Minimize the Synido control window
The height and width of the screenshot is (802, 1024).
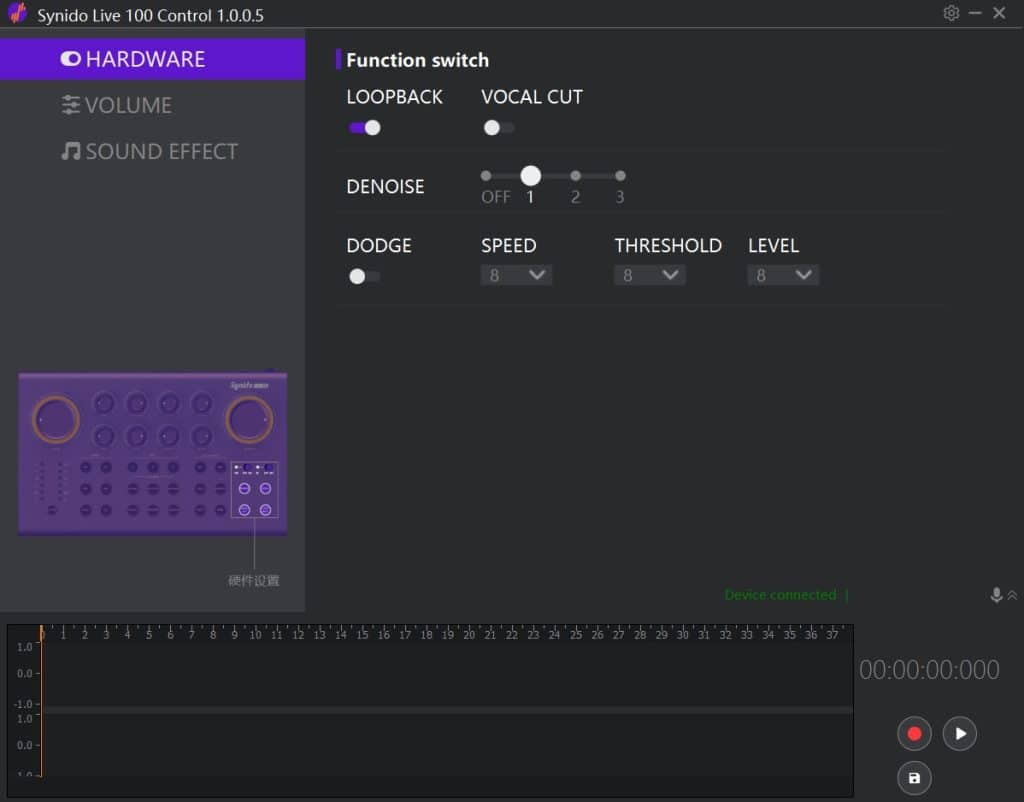[975, 13]
